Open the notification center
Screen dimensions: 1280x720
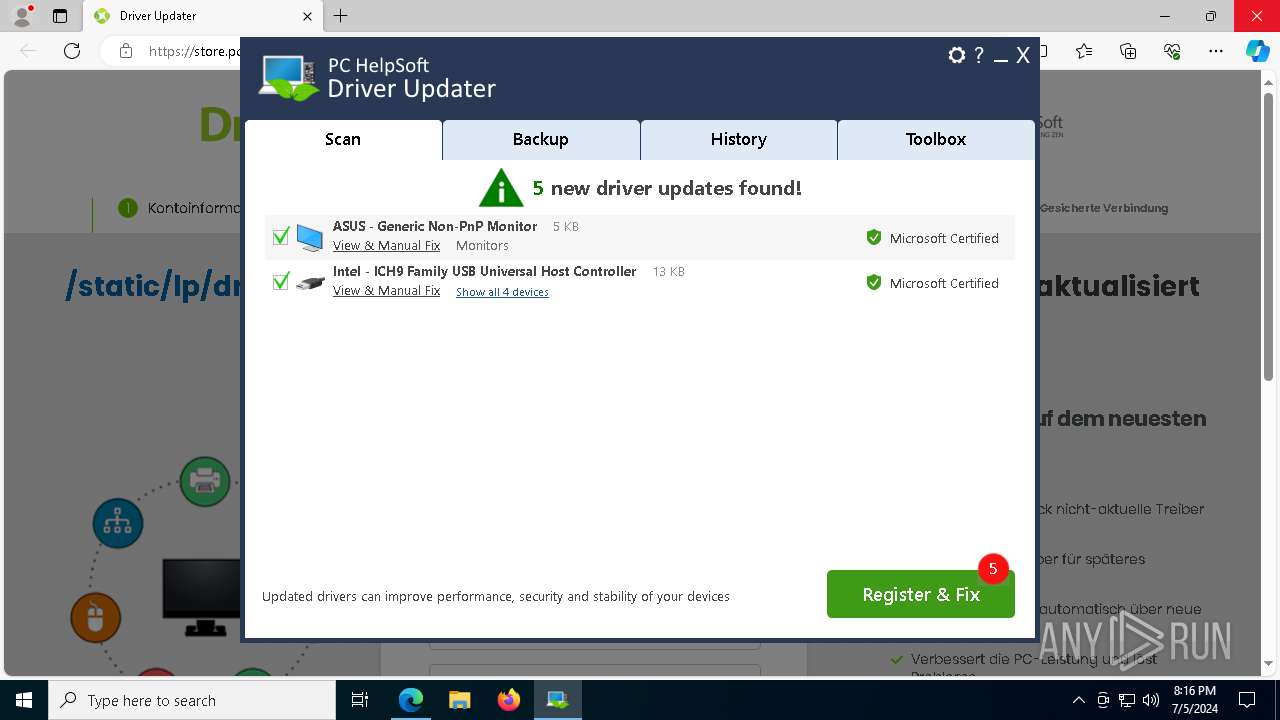click(1247, 700)
